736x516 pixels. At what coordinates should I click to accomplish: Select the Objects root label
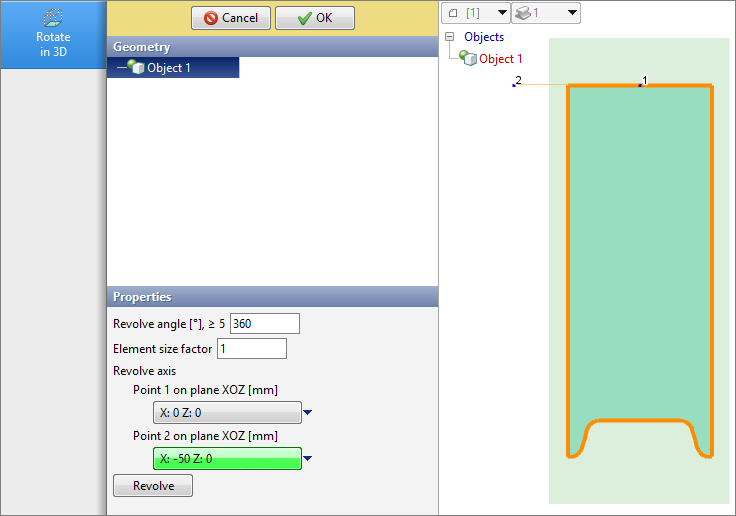coord(484,37)
